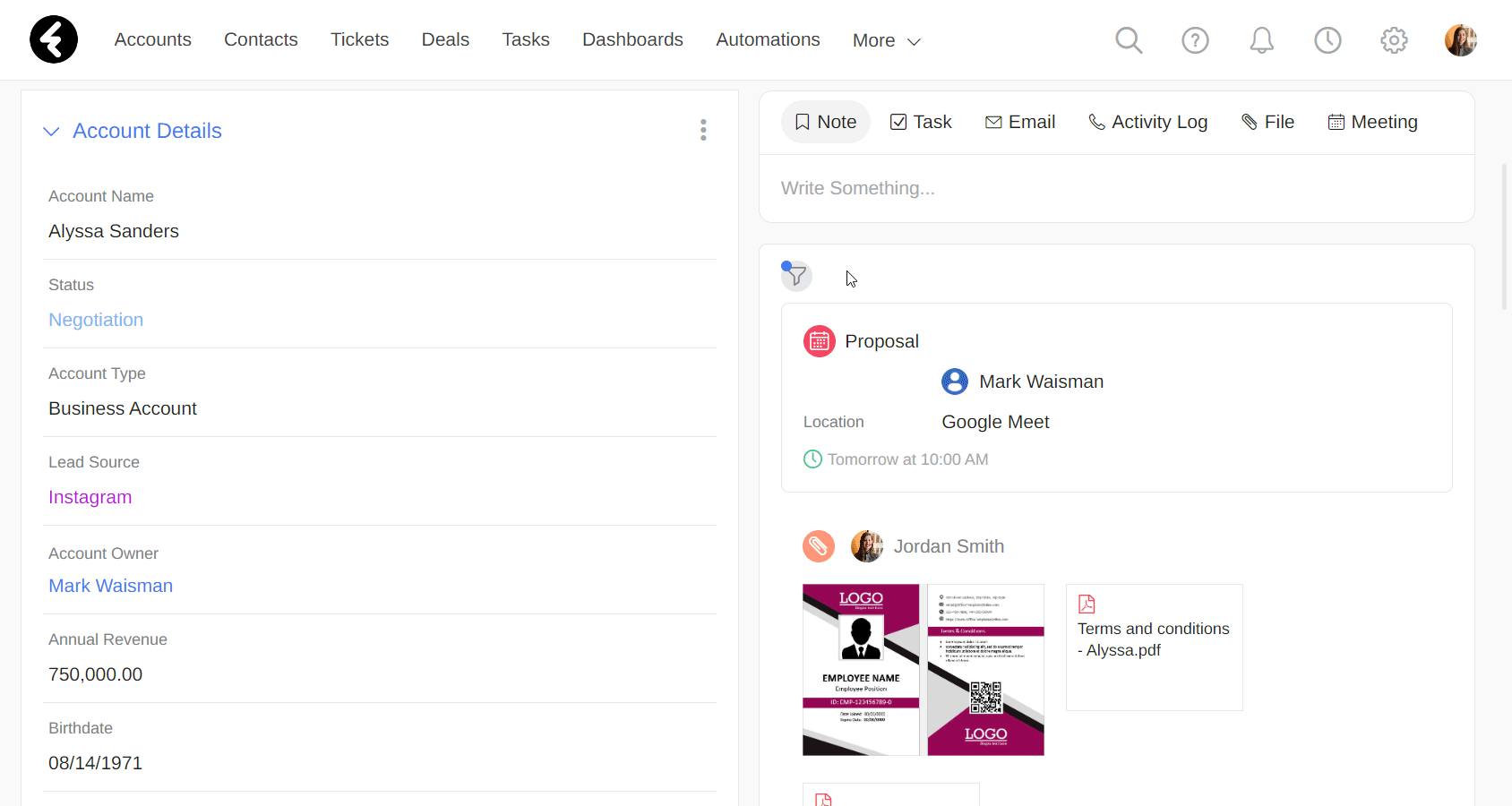
Task: Select the Note tab
Action: coord(826,122)
